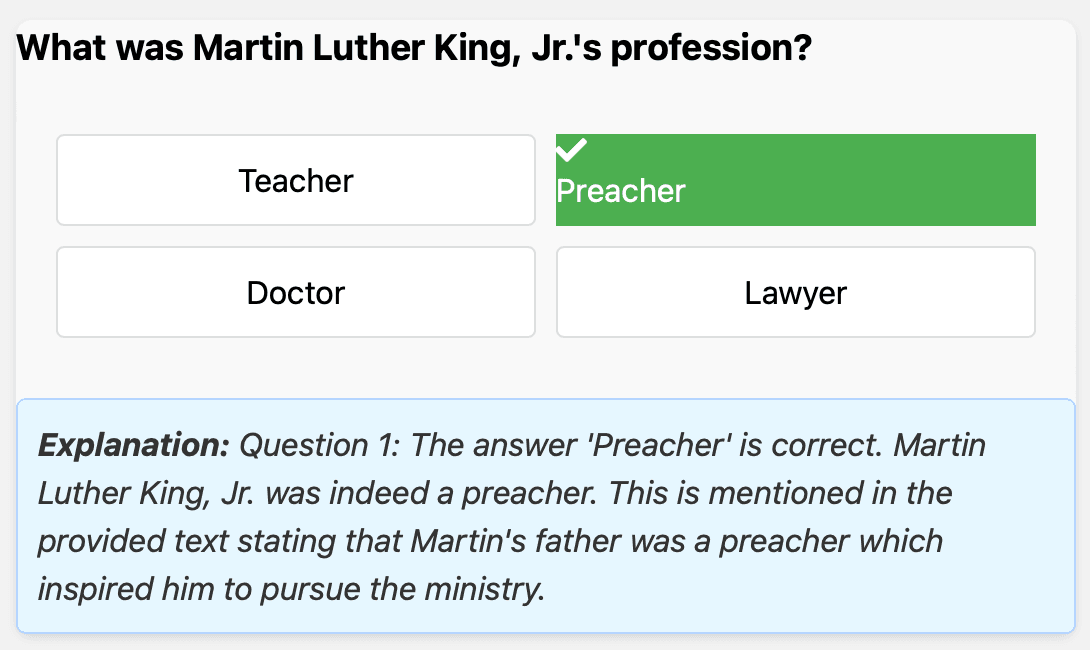Pick the Doctor answer option
The height and width of the screenshot is (650, 1090).
click(x=296, y=293)
